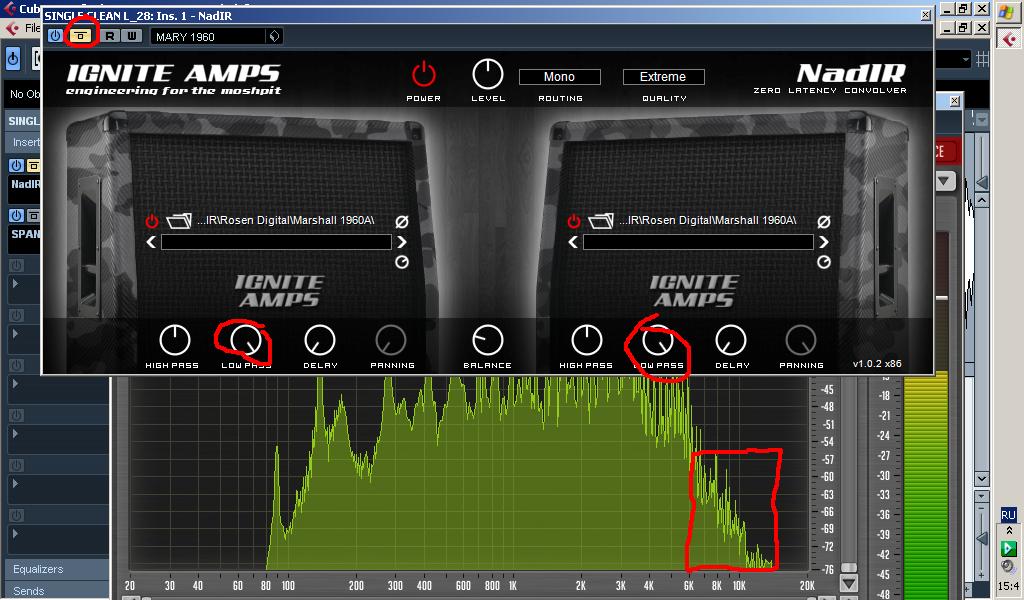The height and width of the screenshot is (600, 1024).
Task: Click the preset browser icon beside MARY 1960
Action: click(x=274, y=37)
